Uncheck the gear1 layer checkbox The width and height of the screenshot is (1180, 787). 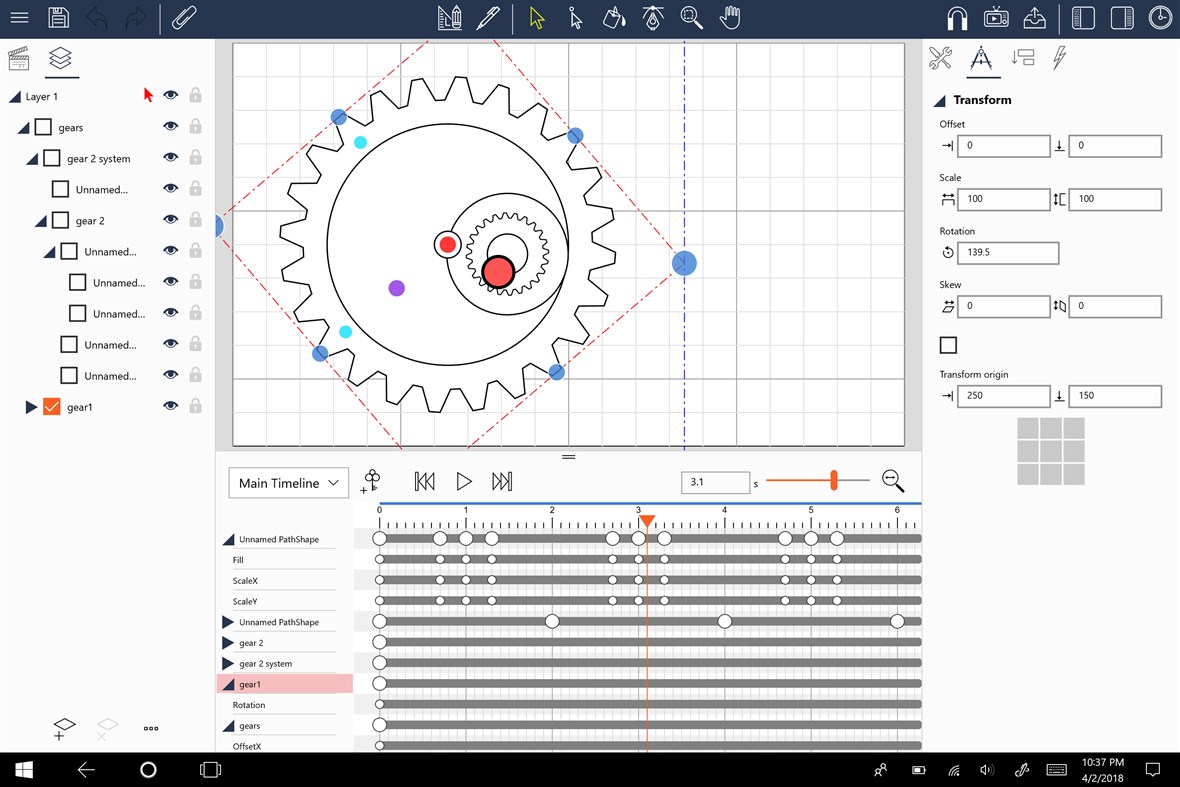click(52, 407)
